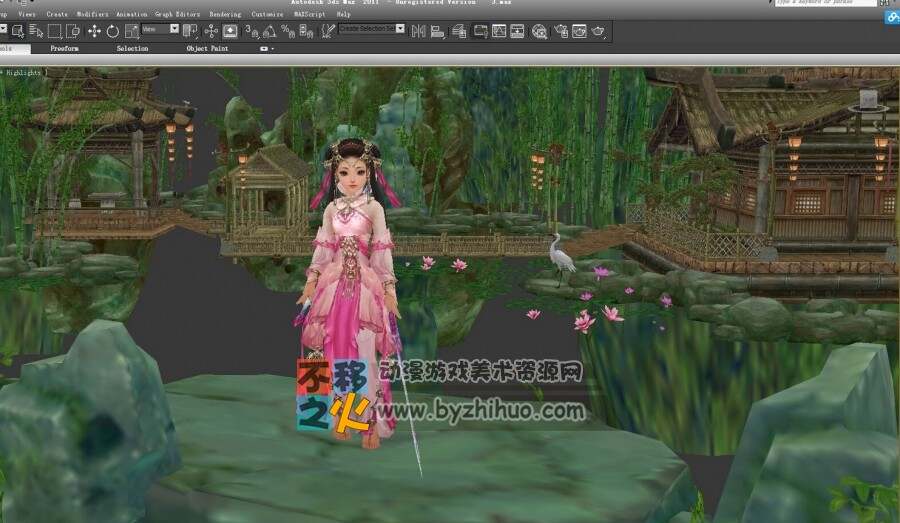Click the Align tool icon
This screenshot has width=900, height=523.
pyautogui.click(x=437, y=31)
